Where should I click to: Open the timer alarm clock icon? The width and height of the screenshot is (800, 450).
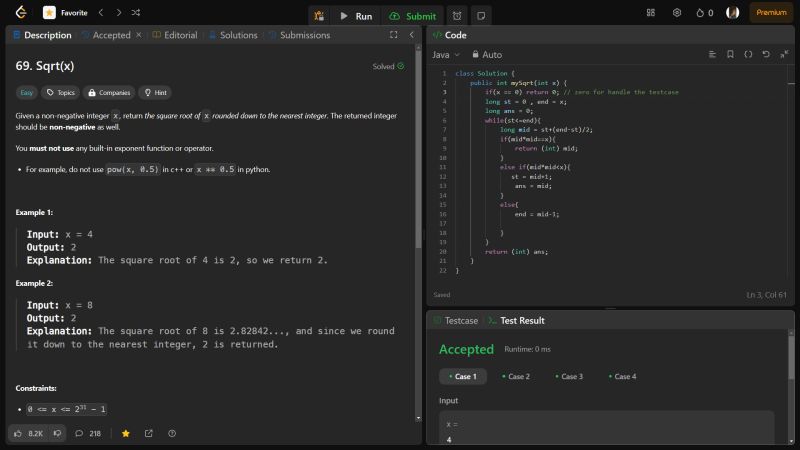(x=456, y=16)
